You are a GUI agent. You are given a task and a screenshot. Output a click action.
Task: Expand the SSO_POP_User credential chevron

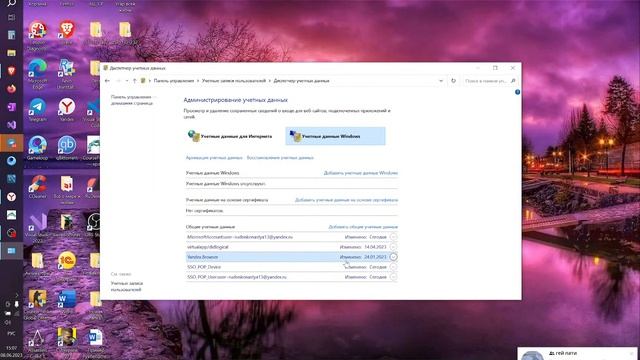pos(393,277)
